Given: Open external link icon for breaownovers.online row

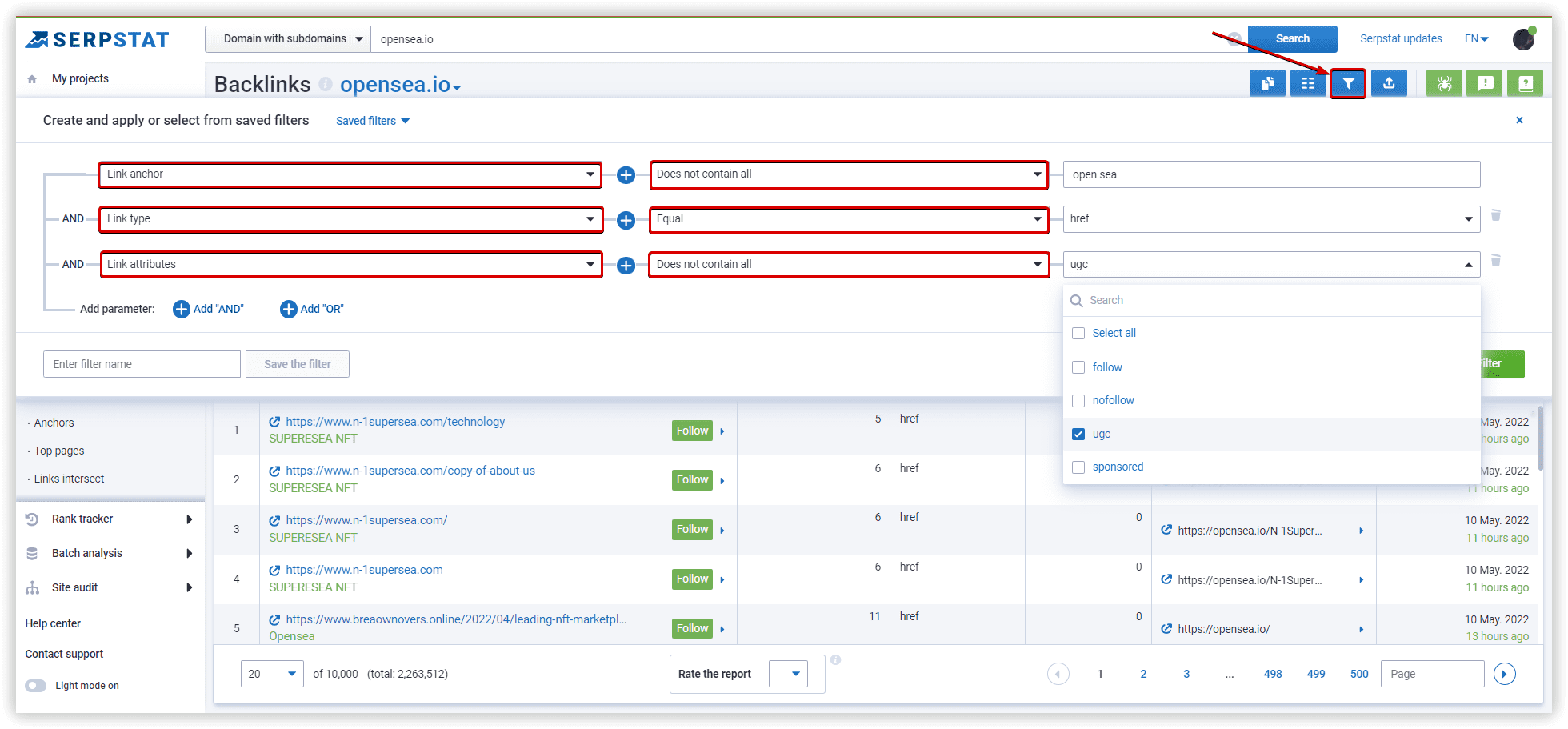Looking at the screenshot, I should click(274, 619).
